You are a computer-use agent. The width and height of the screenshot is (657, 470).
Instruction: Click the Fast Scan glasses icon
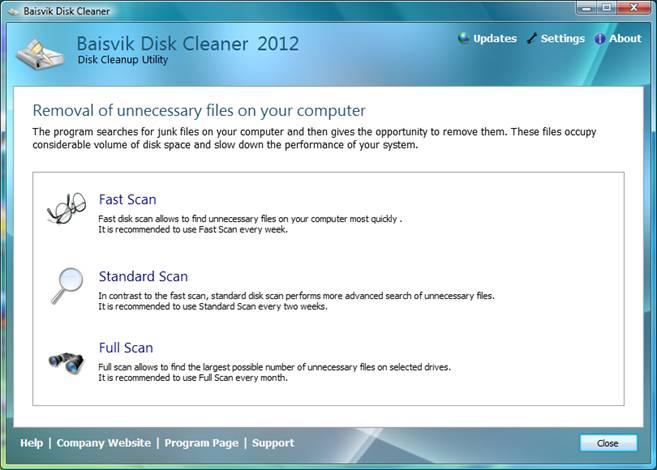(x=67, y=208)
